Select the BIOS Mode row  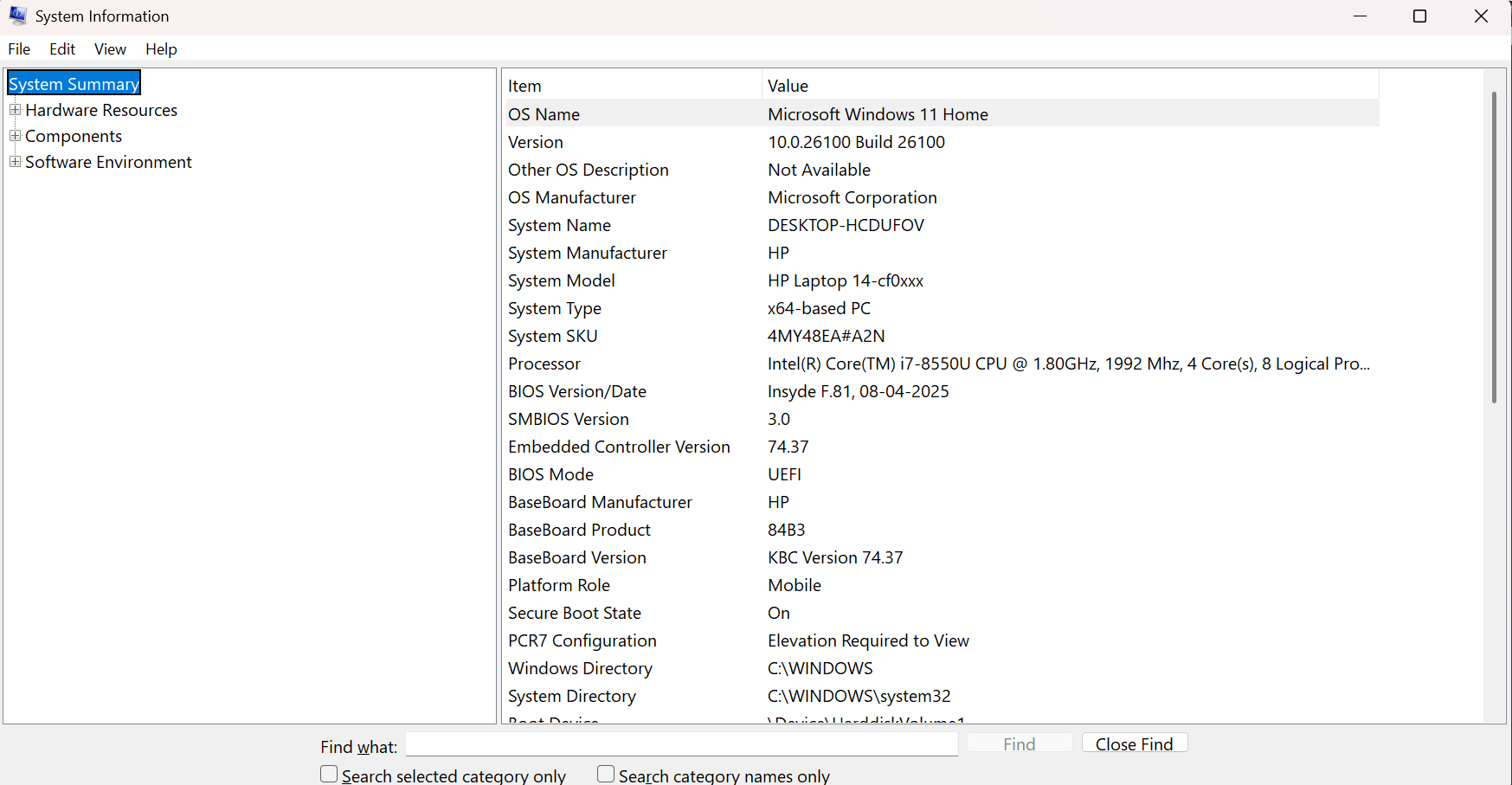click(943, 474)
